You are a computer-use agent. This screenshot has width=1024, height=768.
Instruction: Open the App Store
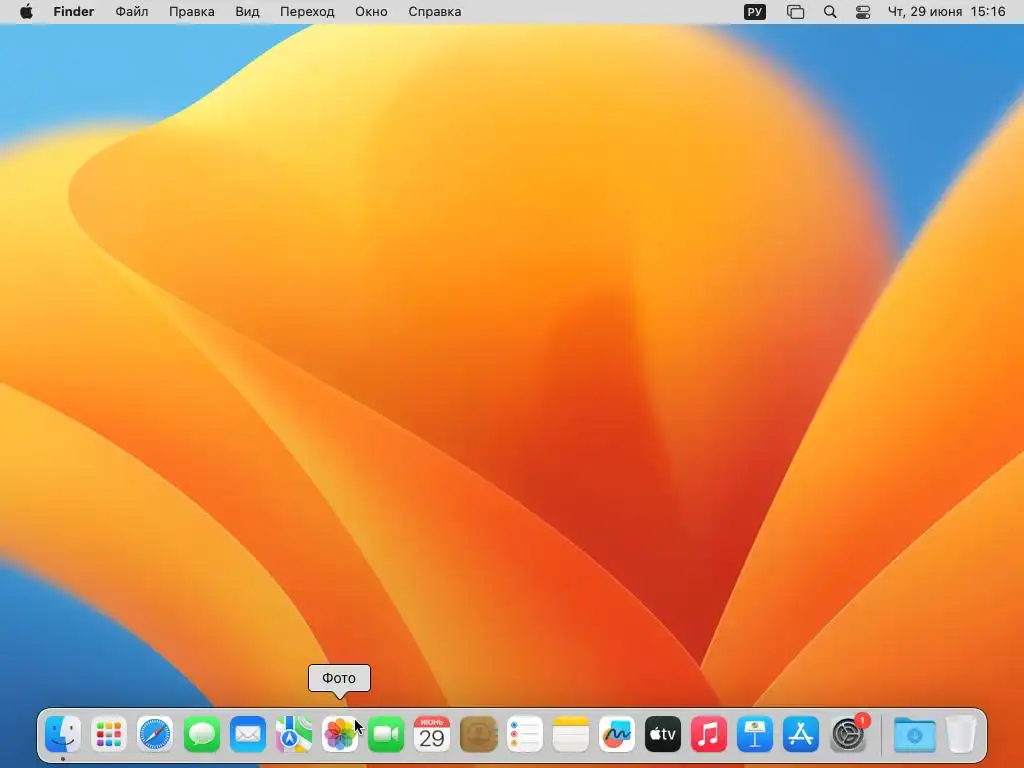point(801,735)
